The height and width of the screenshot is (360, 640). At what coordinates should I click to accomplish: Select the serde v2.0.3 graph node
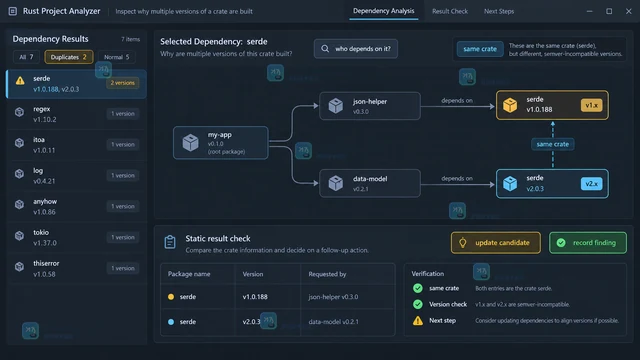(552, 184)
